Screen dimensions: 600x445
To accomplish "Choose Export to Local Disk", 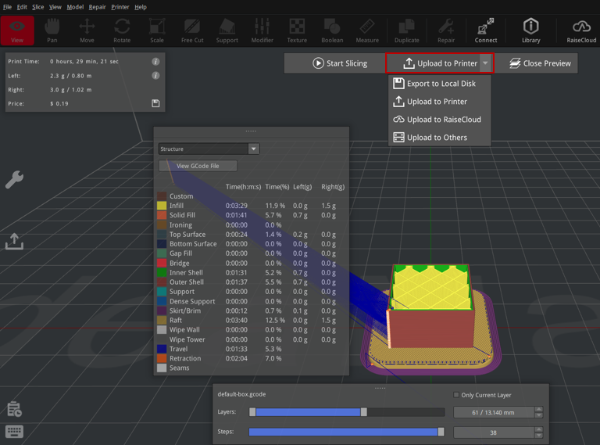I will 440,84.
